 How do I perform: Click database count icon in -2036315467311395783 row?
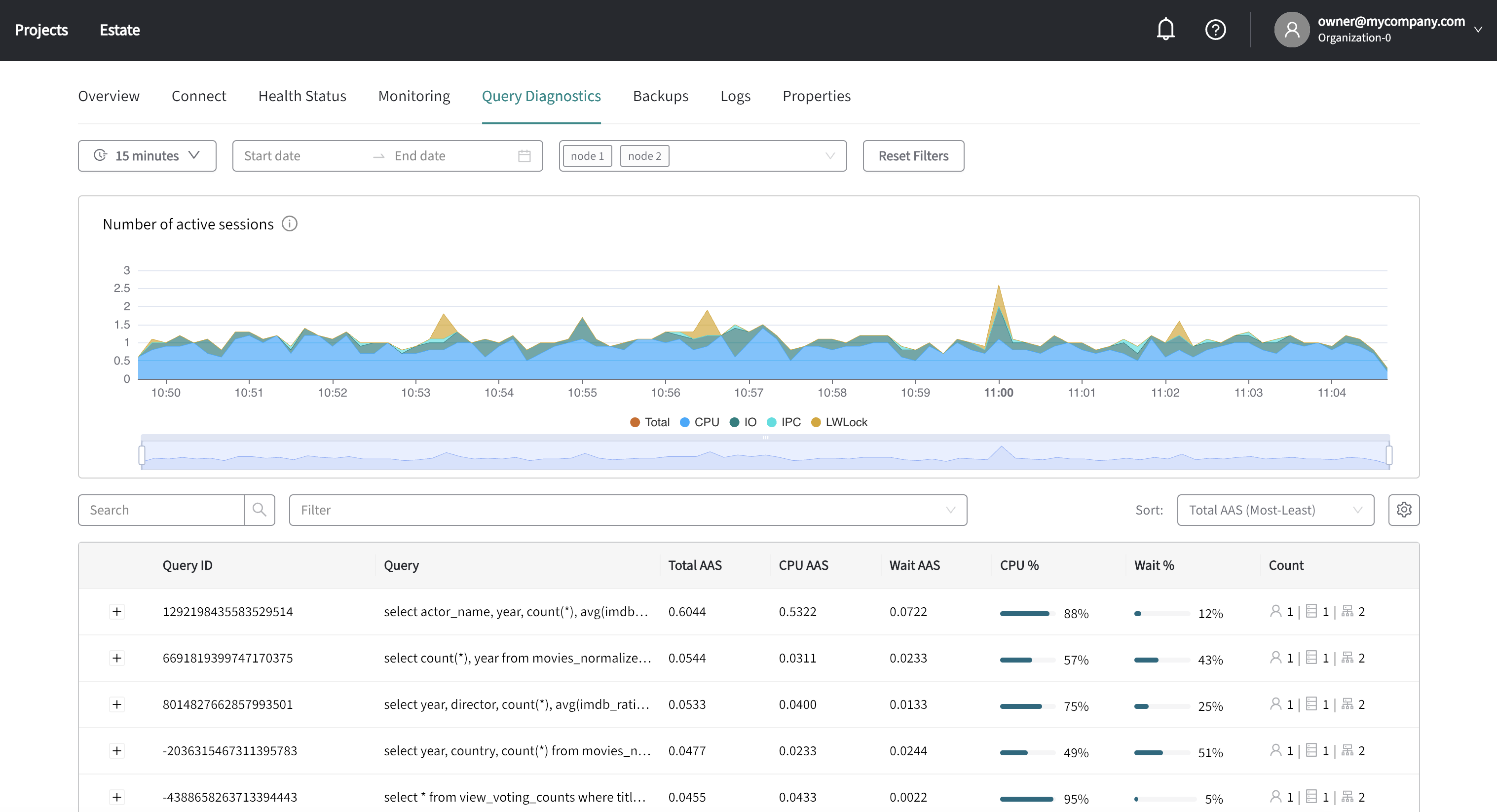[1311, 750]
